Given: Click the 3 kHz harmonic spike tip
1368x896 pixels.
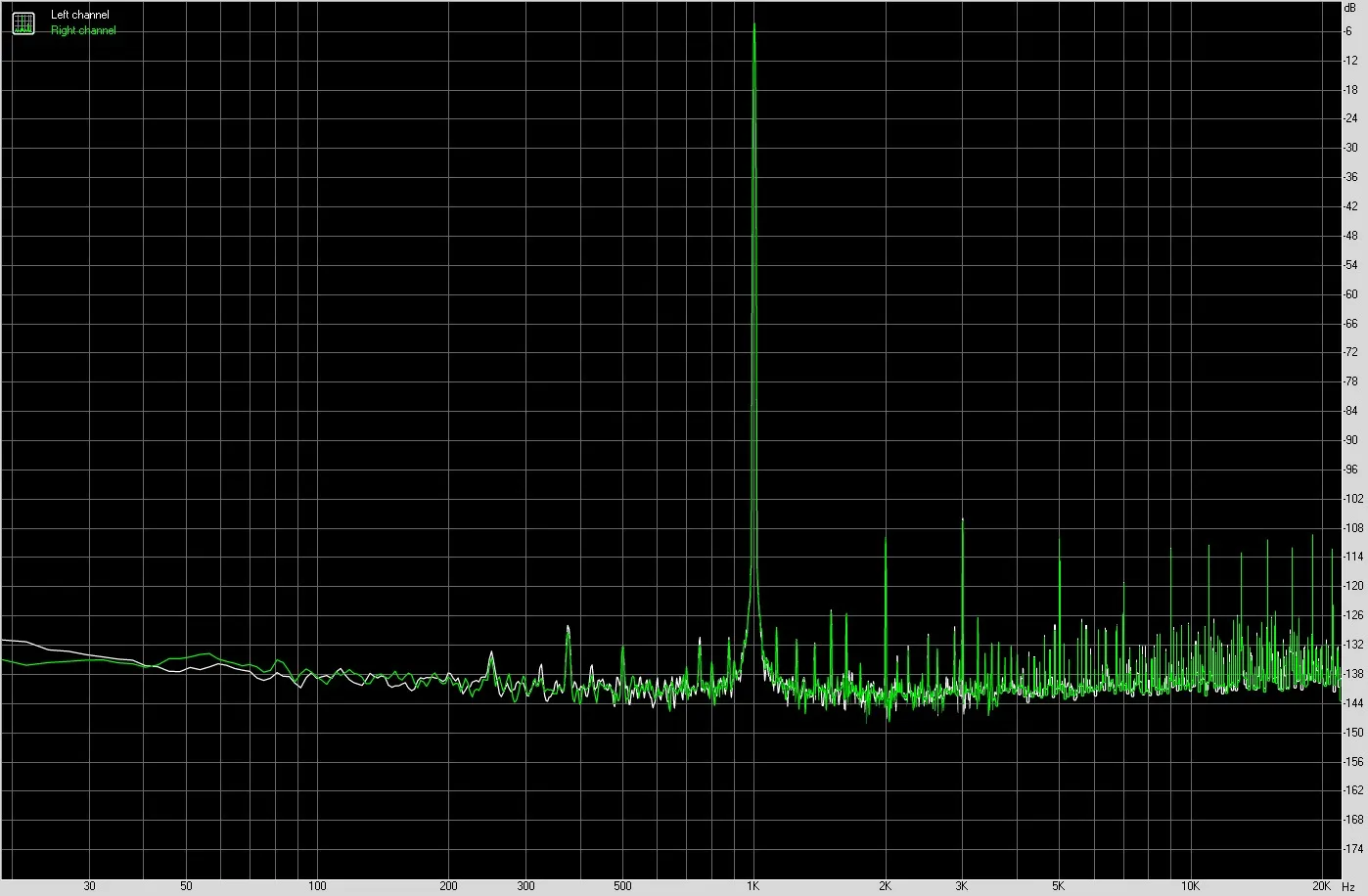Looking at the screenshot, I should pos(963,519).
